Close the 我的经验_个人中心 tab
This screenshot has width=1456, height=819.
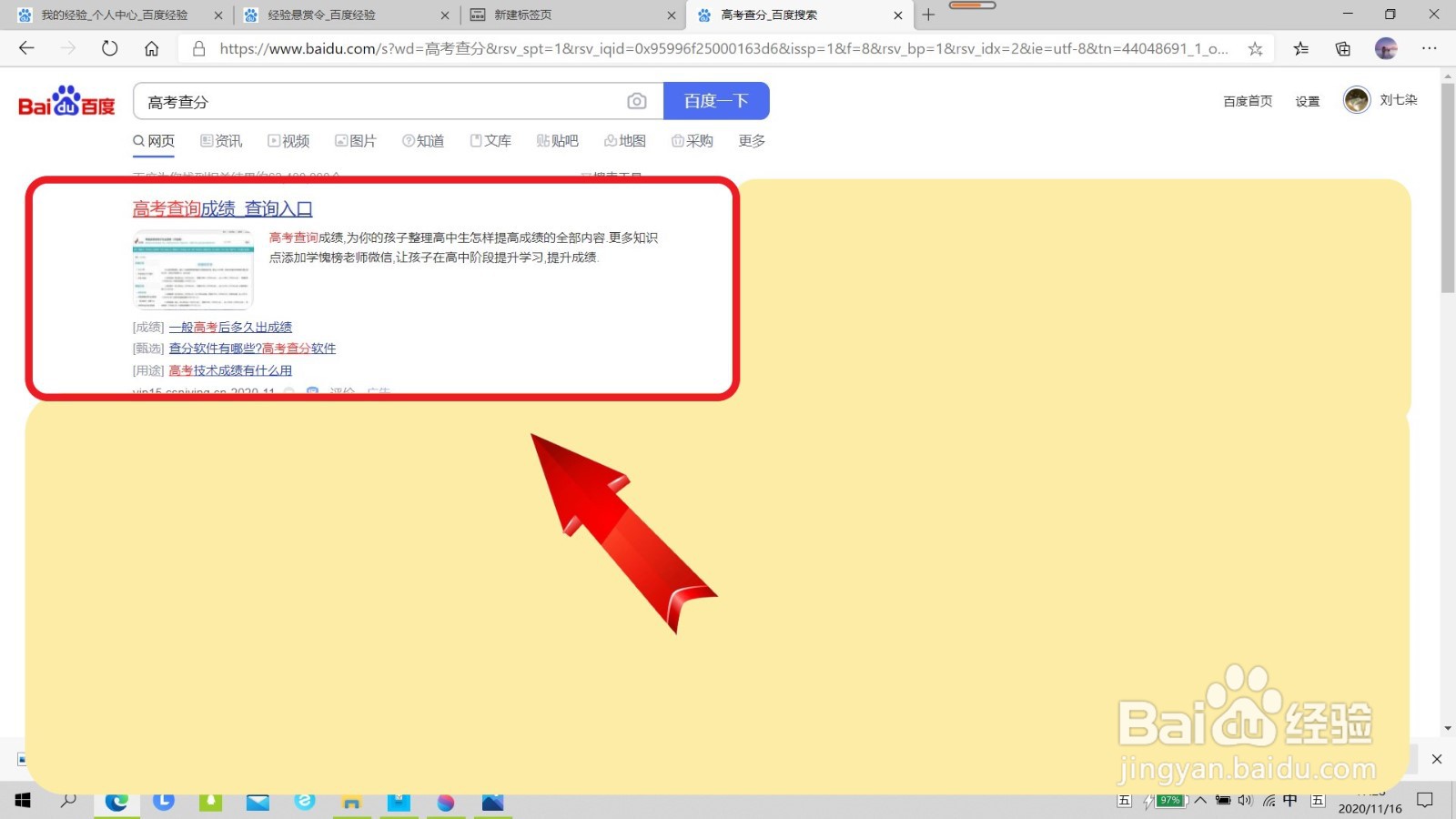coord(218,15)
